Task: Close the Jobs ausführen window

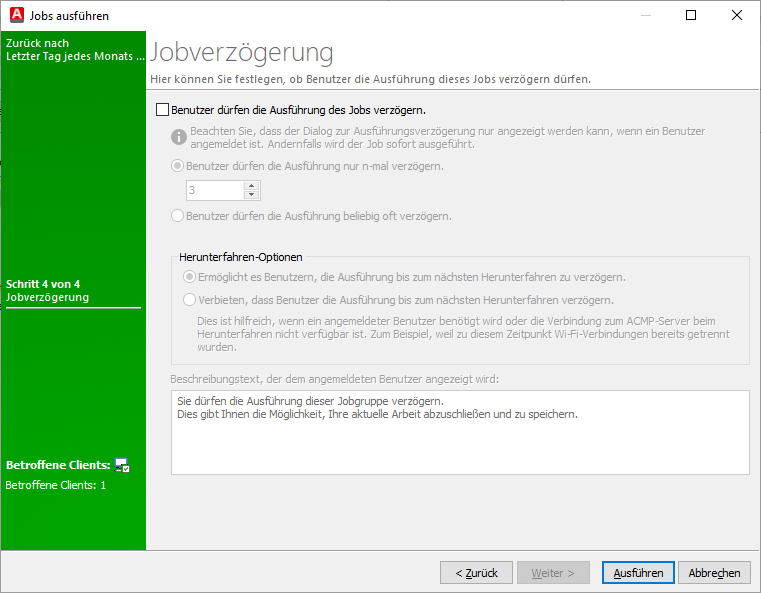Action: [737, 15]
